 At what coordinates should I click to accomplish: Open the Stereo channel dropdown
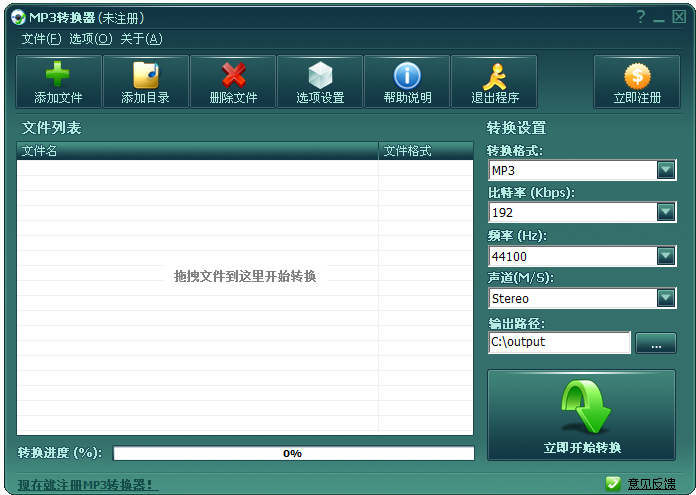click(666, 298)
